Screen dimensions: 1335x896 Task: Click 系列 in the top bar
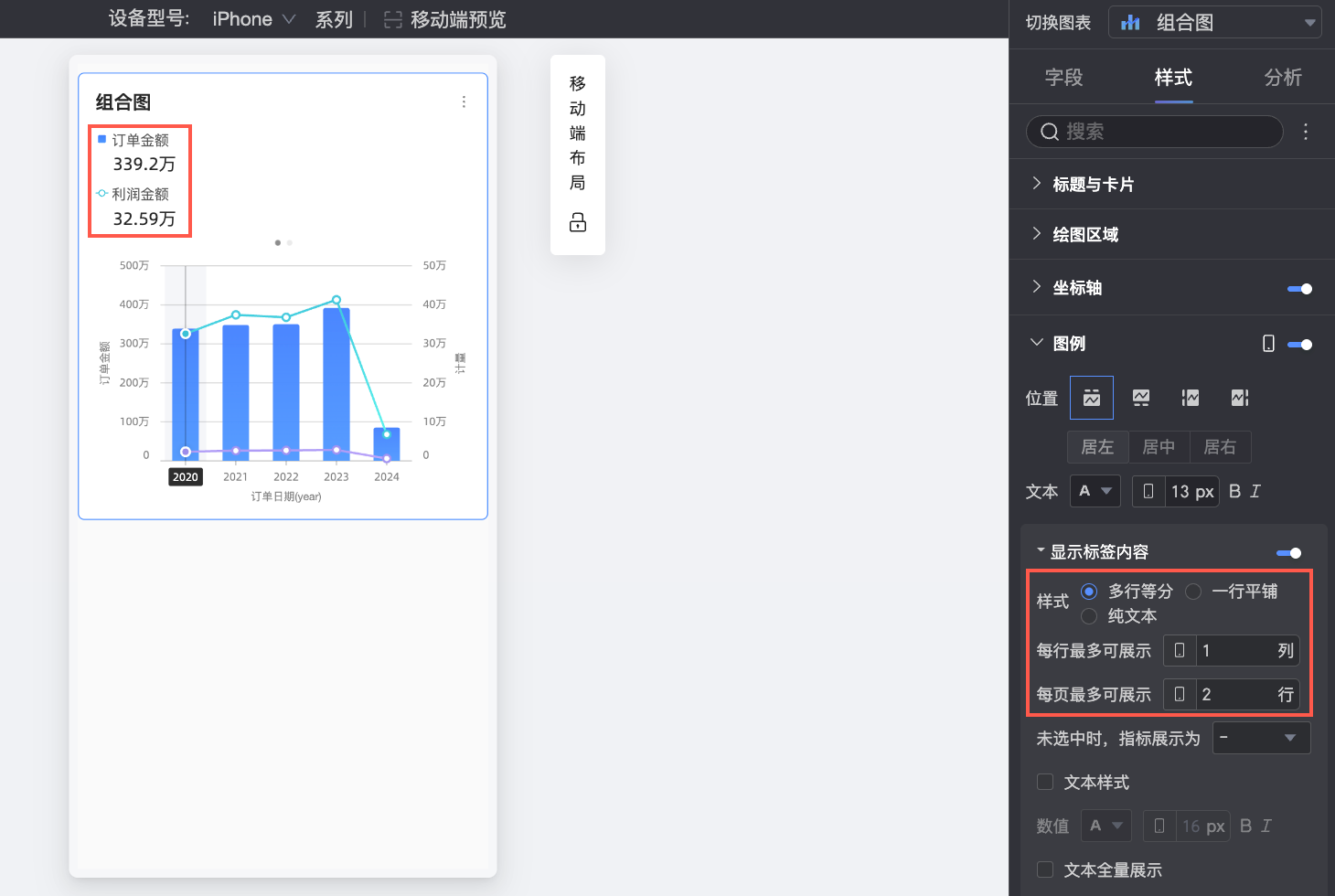334,19
